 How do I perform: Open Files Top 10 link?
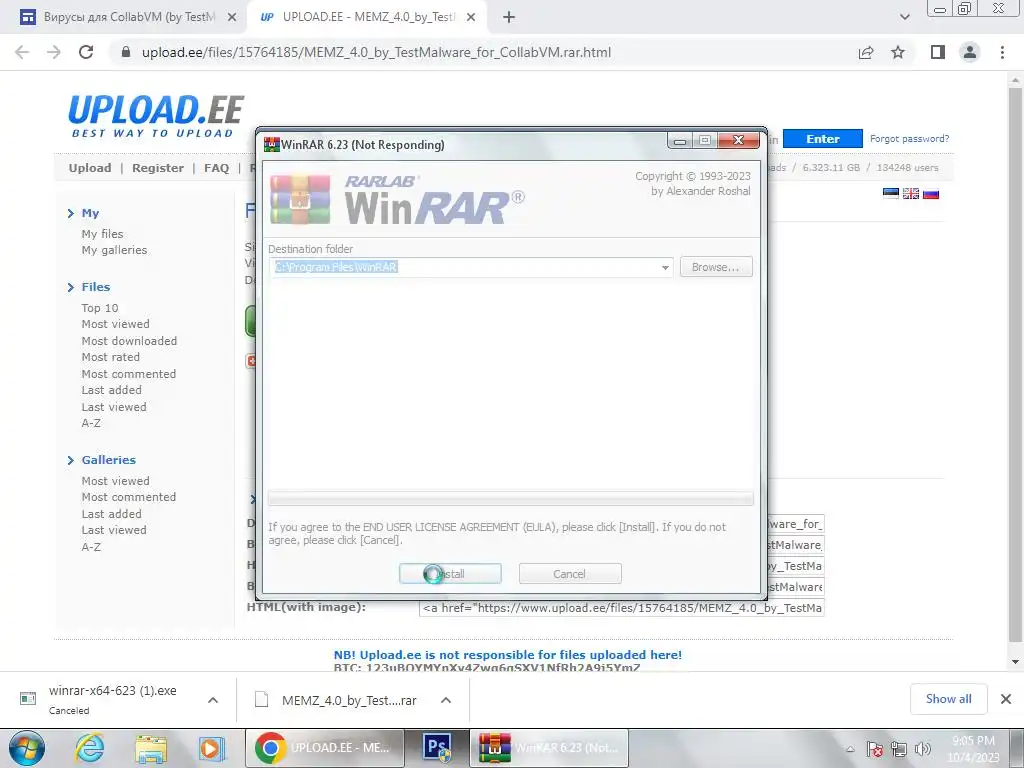[x=100, y=308]
